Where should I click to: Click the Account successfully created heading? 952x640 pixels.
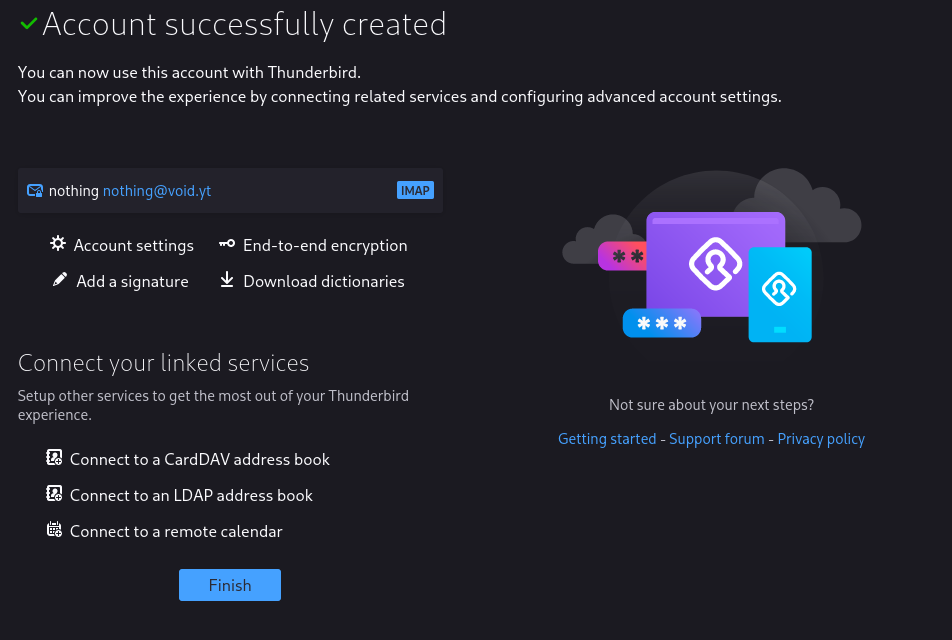pyautogui.click(x=244, y=25)
